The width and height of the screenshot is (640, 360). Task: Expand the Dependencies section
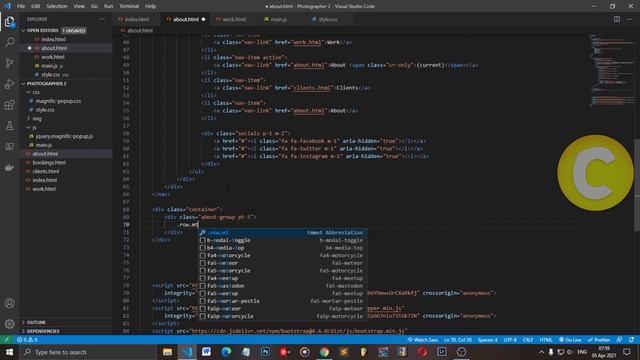coord(65,331)
